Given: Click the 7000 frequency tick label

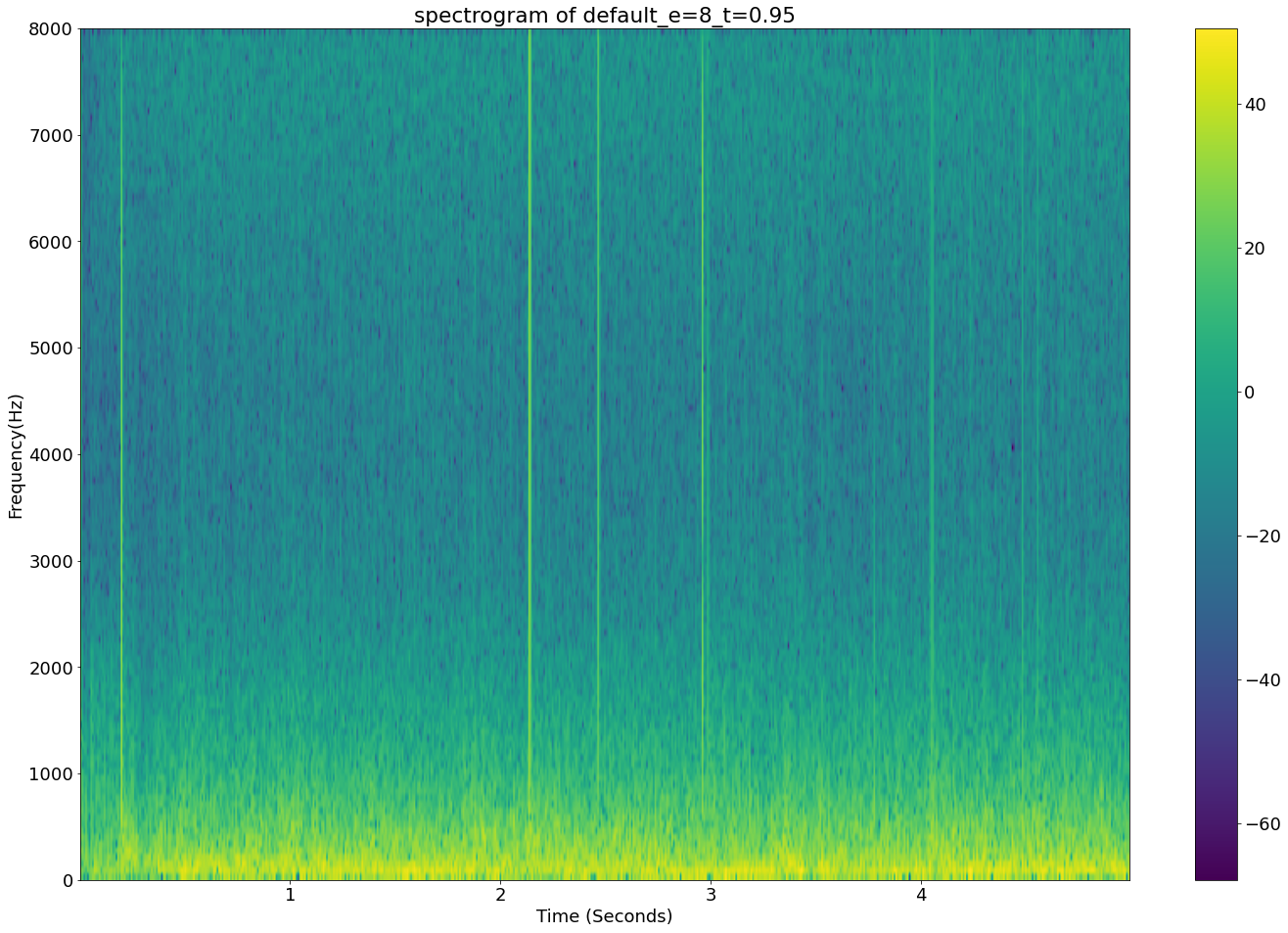Looking at the screenshot, I should 53,135.
